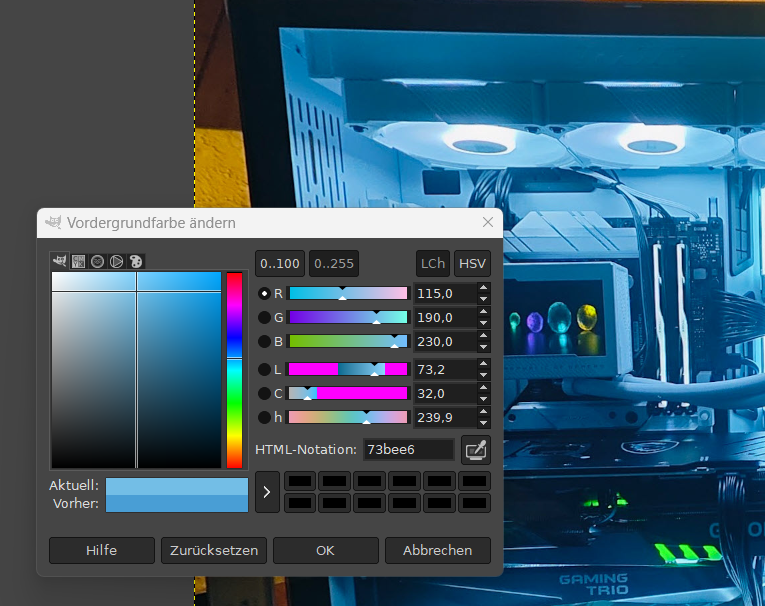Select the C chroma radio button
765x606 pixels.
pos(264,394)
